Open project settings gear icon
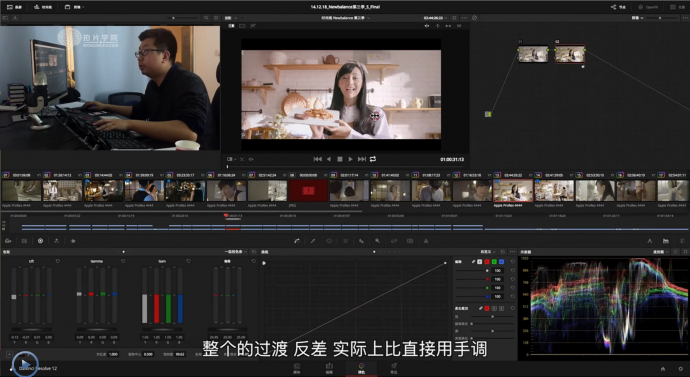The width and height of the screenshot is (690, 377). point(681,369)
